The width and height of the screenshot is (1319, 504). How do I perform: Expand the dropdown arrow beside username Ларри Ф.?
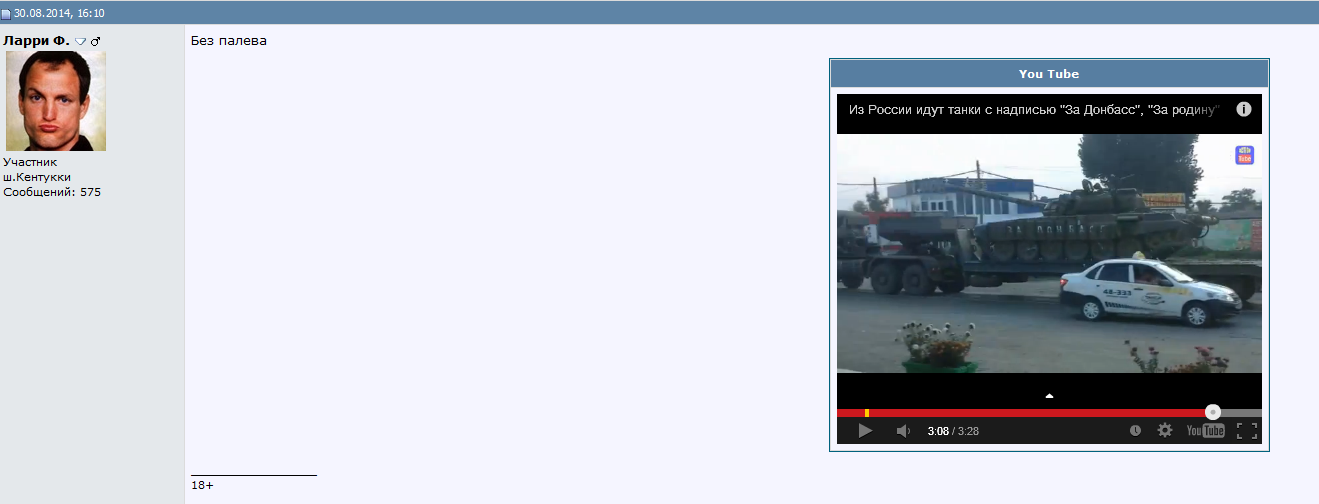pyautogui.click(x=81, y=41)
